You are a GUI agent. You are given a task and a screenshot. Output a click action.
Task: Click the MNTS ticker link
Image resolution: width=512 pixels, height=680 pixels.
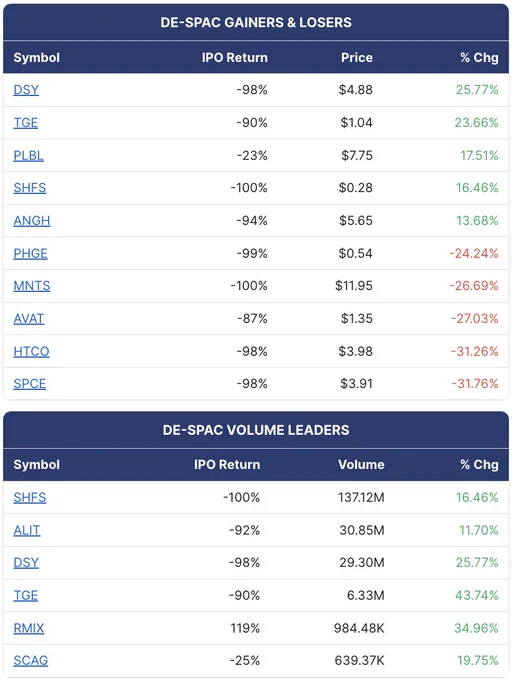point(32,286)
